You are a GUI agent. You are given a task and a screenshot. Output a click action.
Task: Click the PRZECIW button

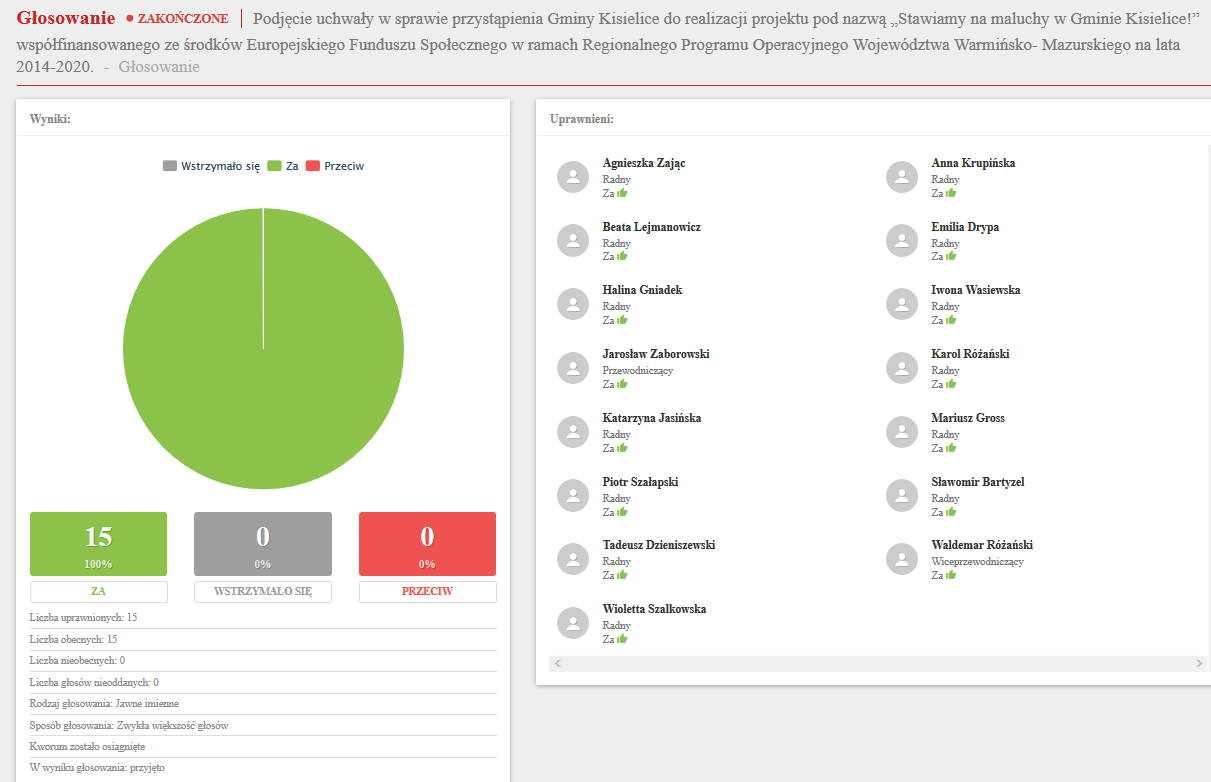(x=427, y=591)
